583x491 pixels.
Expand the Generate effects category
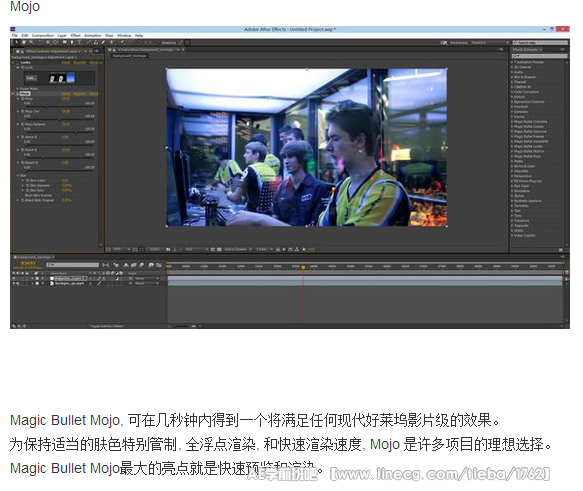512,112
